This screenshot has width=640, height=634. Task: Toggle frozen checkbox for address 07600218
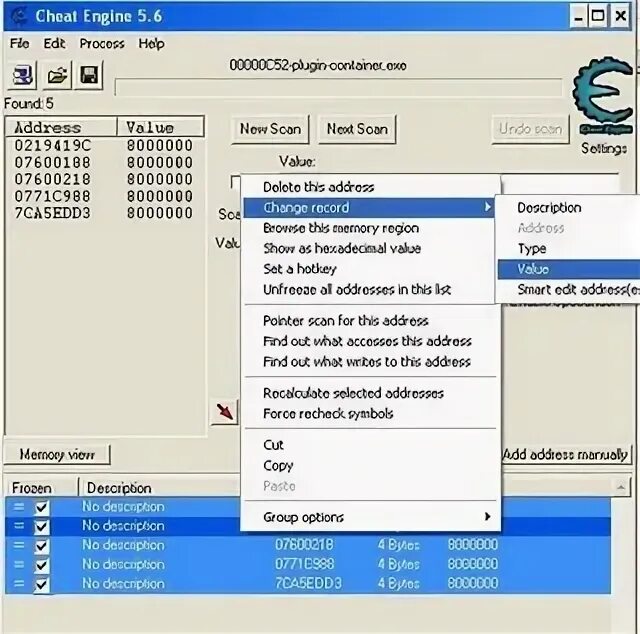[42, 546]
